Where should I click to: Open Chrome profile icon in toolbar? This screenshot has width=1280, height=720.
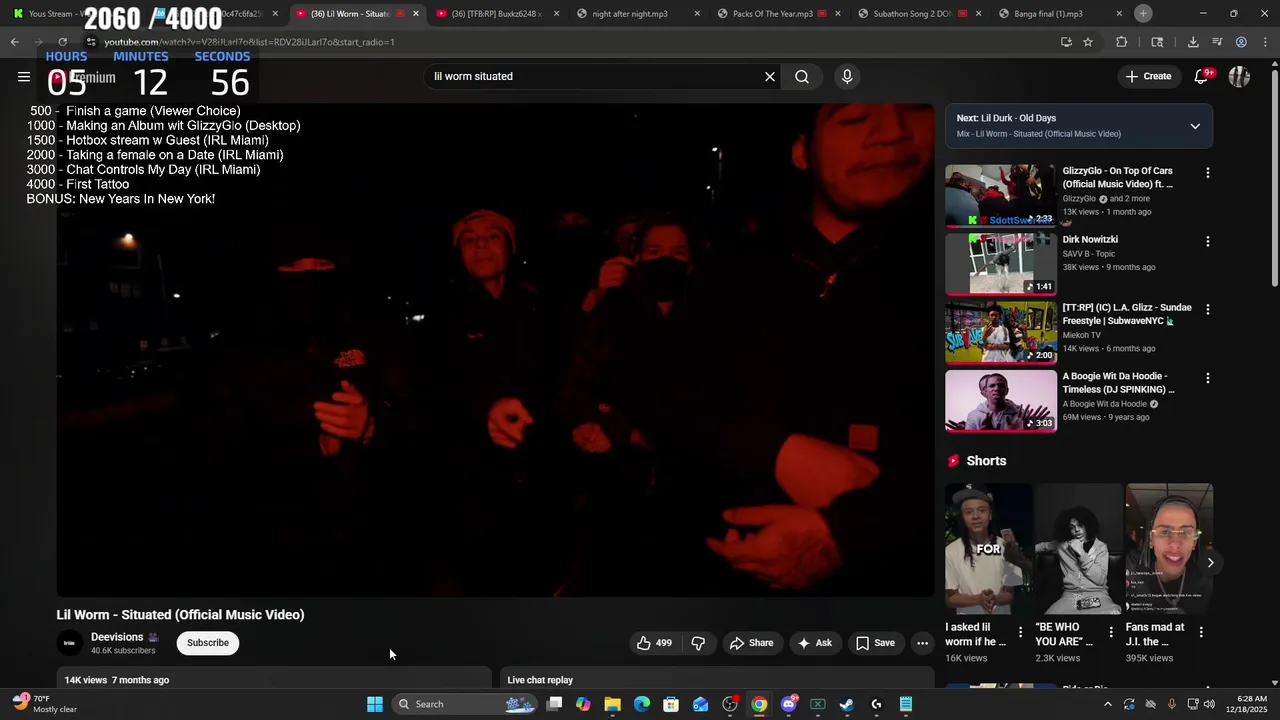coord(1241,42)
